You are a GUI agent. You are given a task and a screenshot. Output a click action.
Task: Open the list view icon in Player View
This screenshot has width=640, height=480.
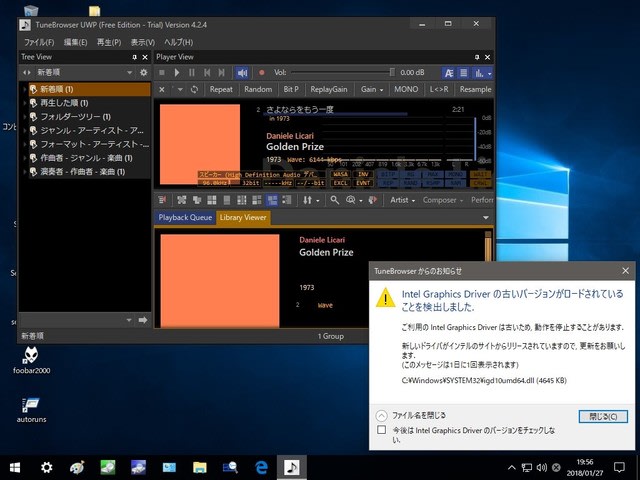point(464,73)
